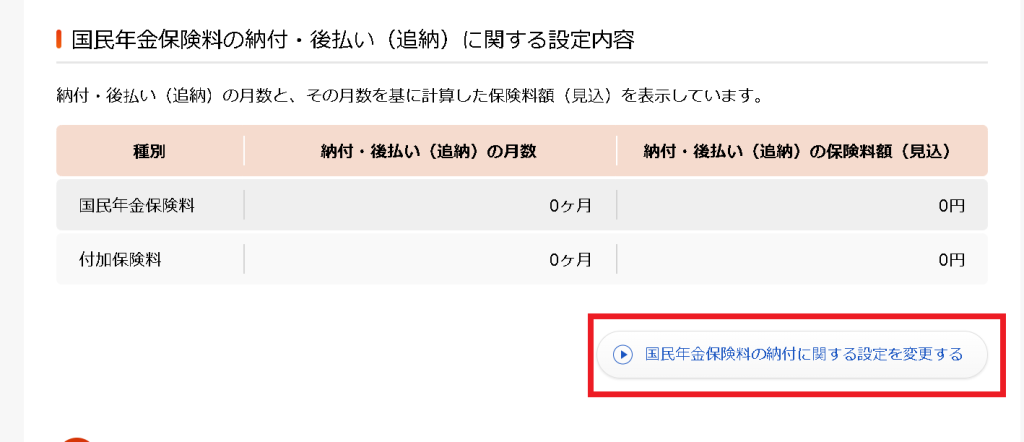Click the horizontal divider line under the section heading
Viewport: 1024px width, 442px height.
[x=522, y=63]
